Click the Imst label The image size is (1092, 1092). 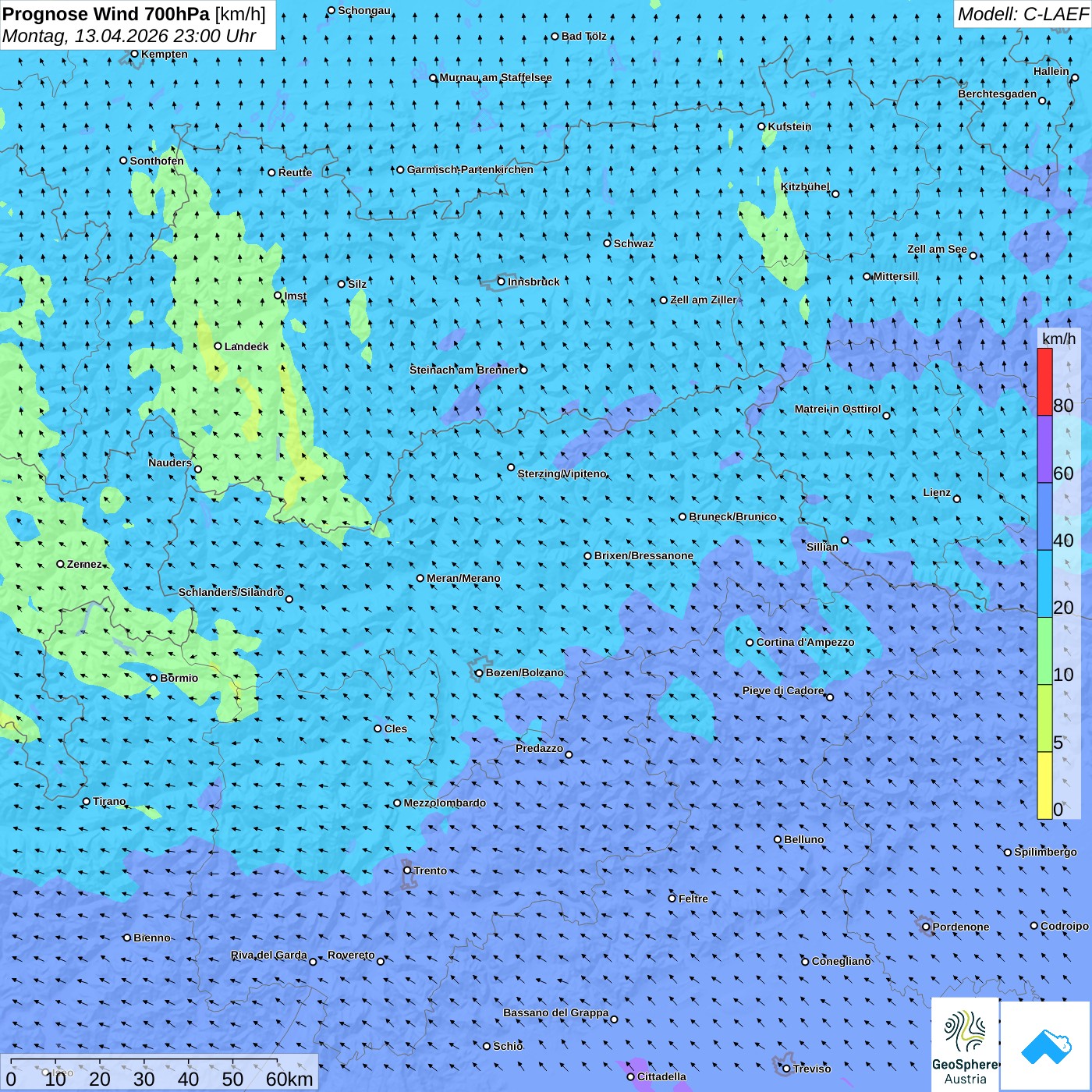coord(296,296)
